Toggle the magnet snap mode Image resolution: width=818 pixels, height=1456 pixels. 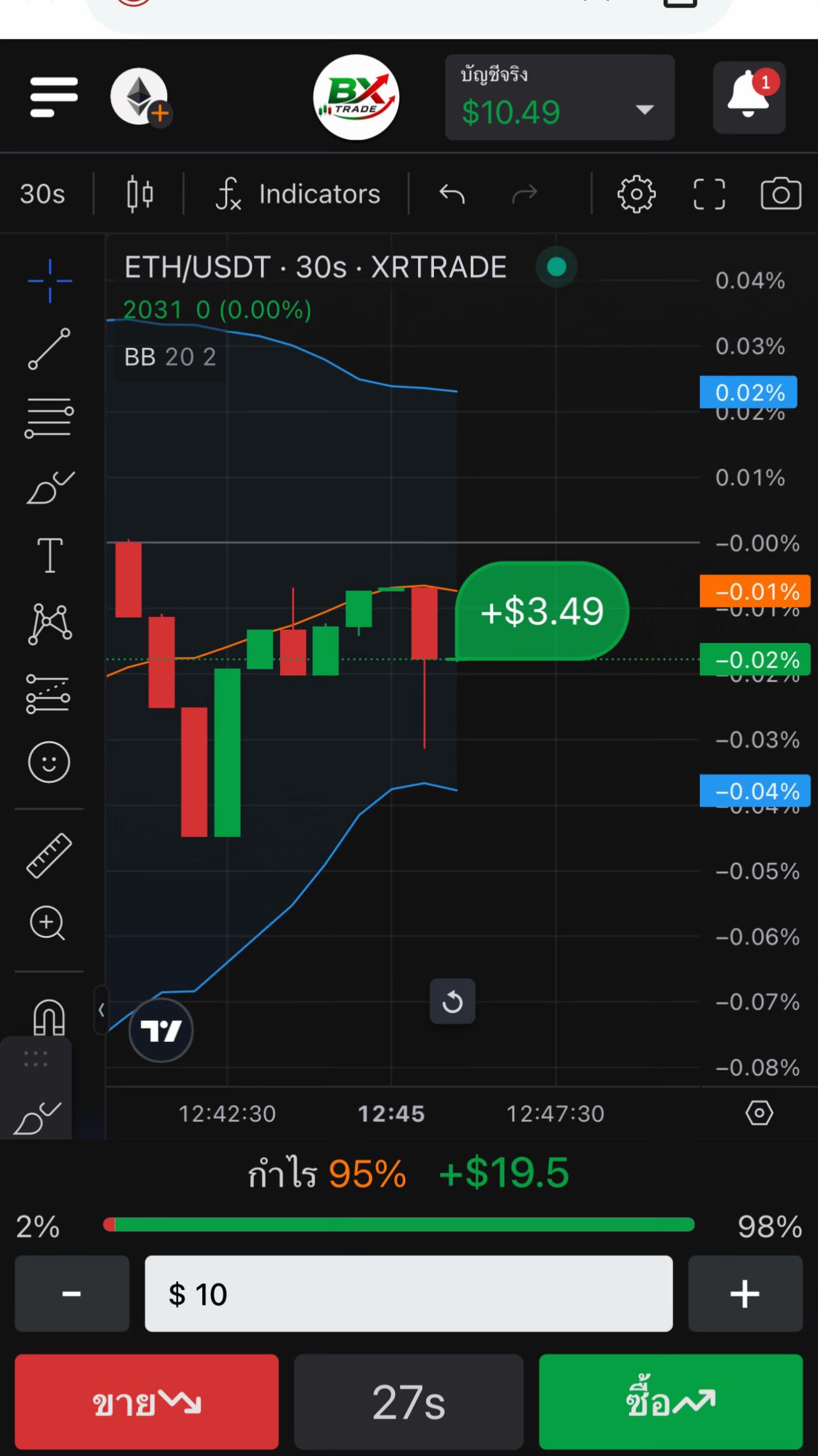(x=49, y=1016)
